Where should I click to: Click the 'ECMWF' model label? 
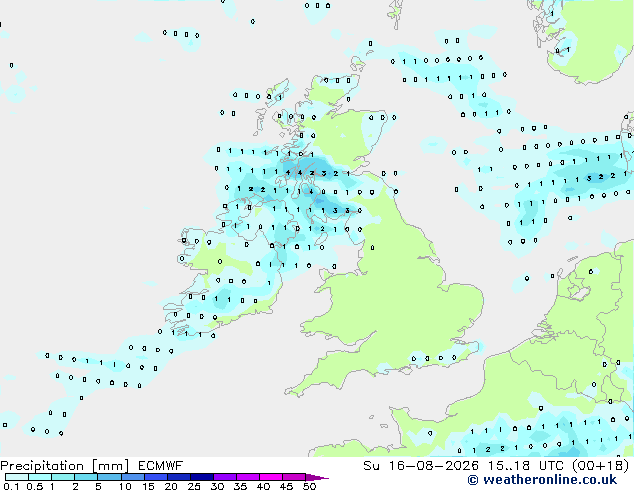161,466
